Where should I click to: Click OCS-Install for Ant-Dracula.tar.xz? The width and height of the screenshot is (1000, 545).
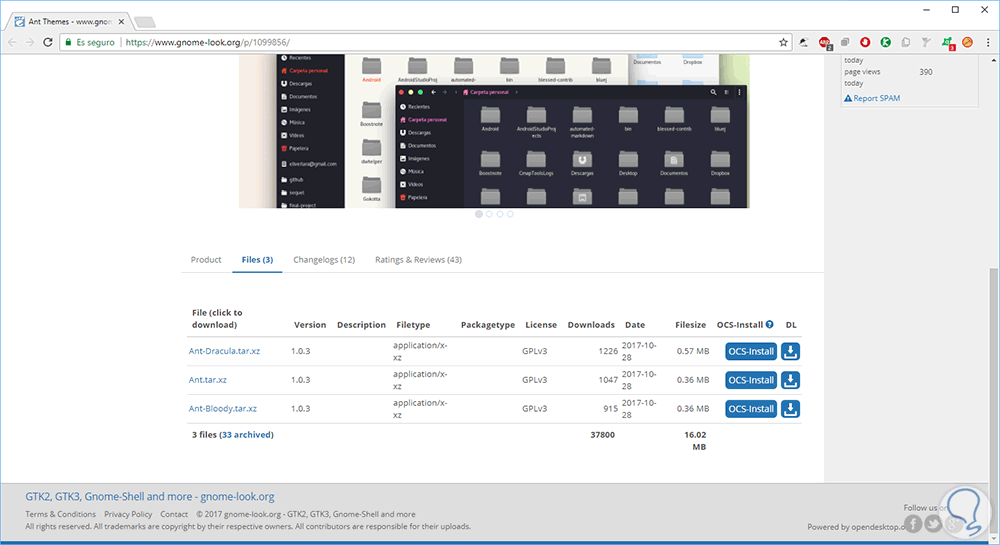tap(751, 351)
